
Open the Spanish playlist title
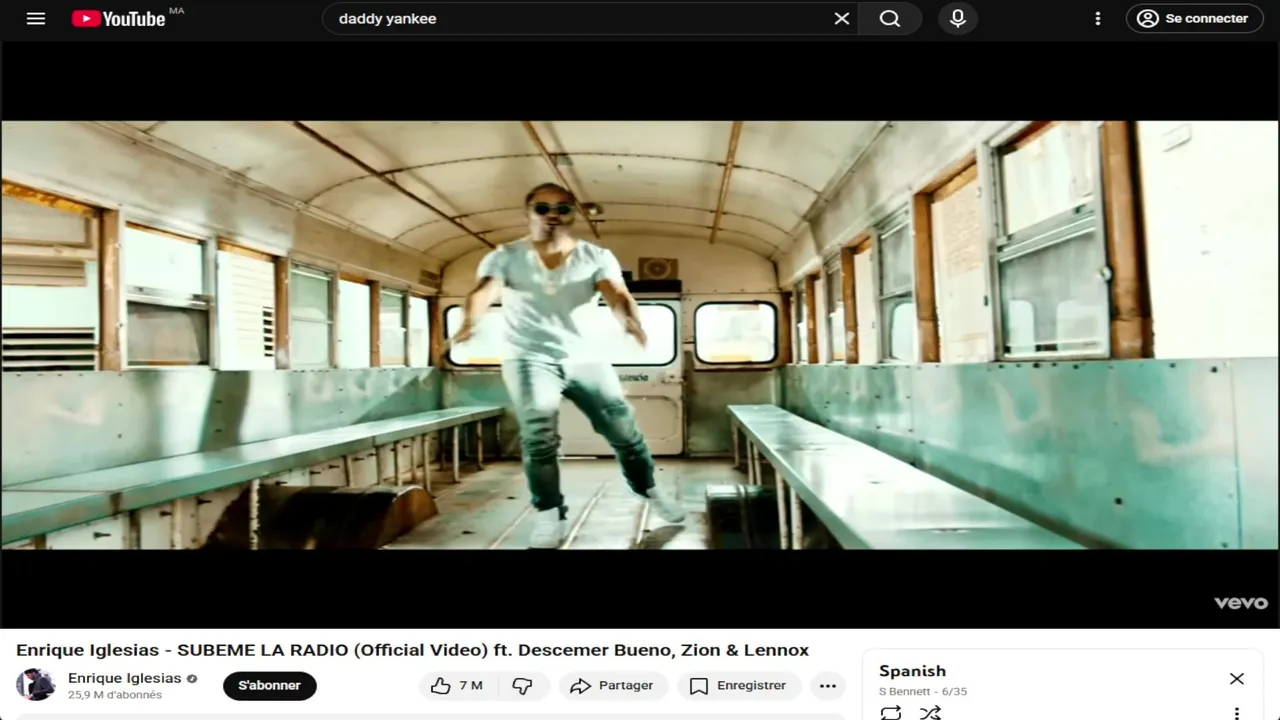(912, 671)
